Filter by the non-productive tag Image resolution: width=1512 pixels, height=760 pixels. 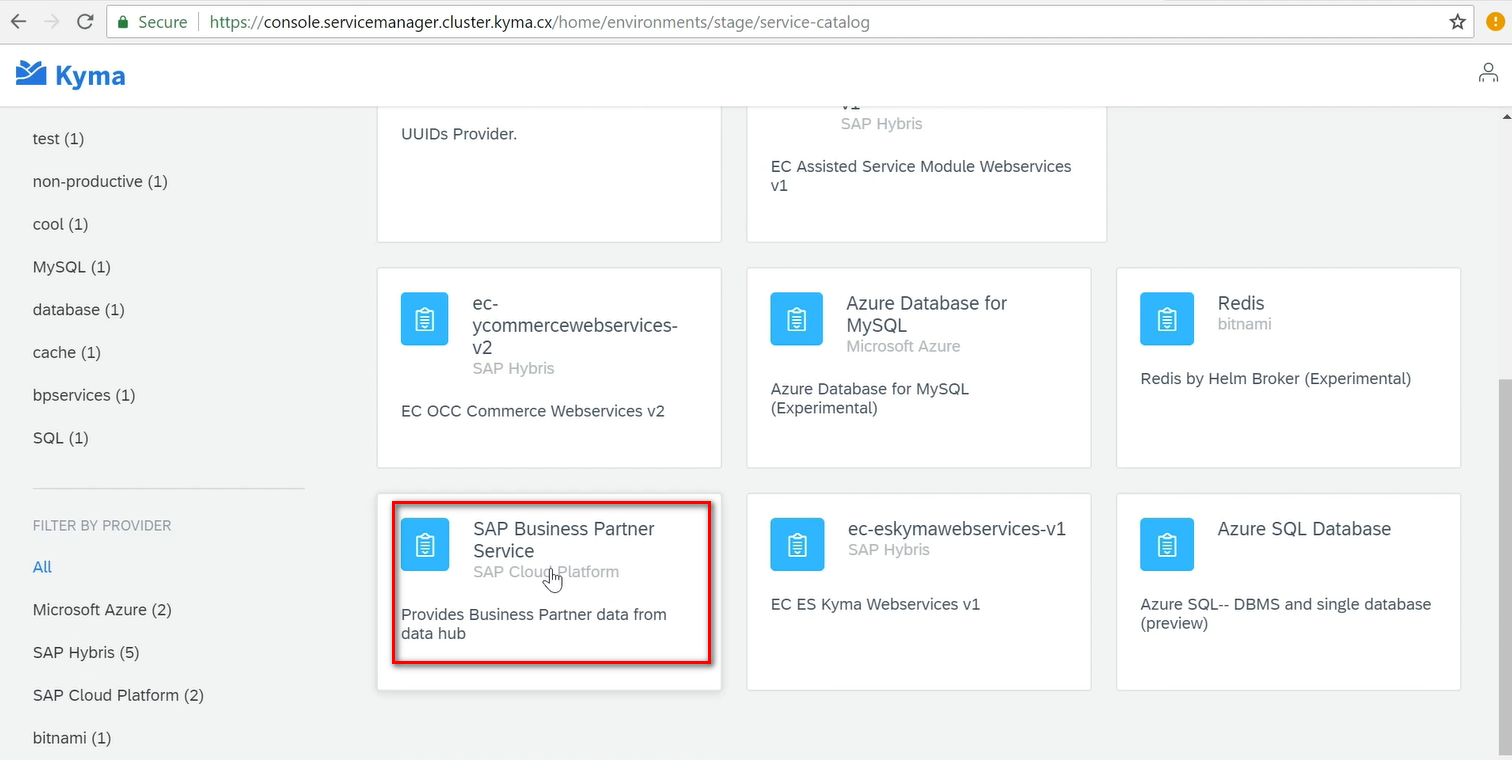pos(100,182)
